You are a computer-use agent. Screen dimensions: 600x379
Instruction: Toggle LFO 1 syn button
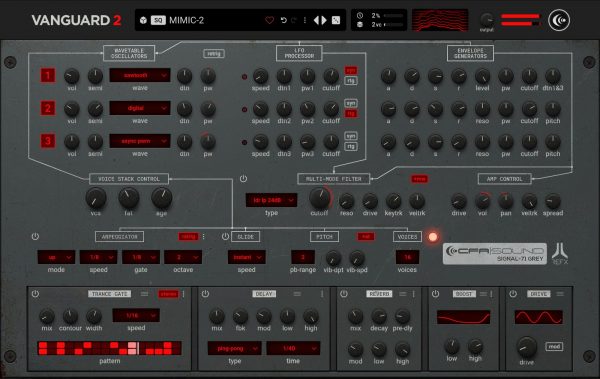point(351,70)
